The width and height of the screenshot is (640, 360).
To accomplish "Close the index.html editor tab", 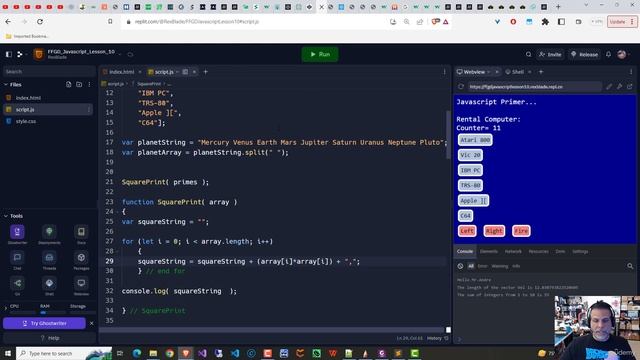I will (140, 72).
